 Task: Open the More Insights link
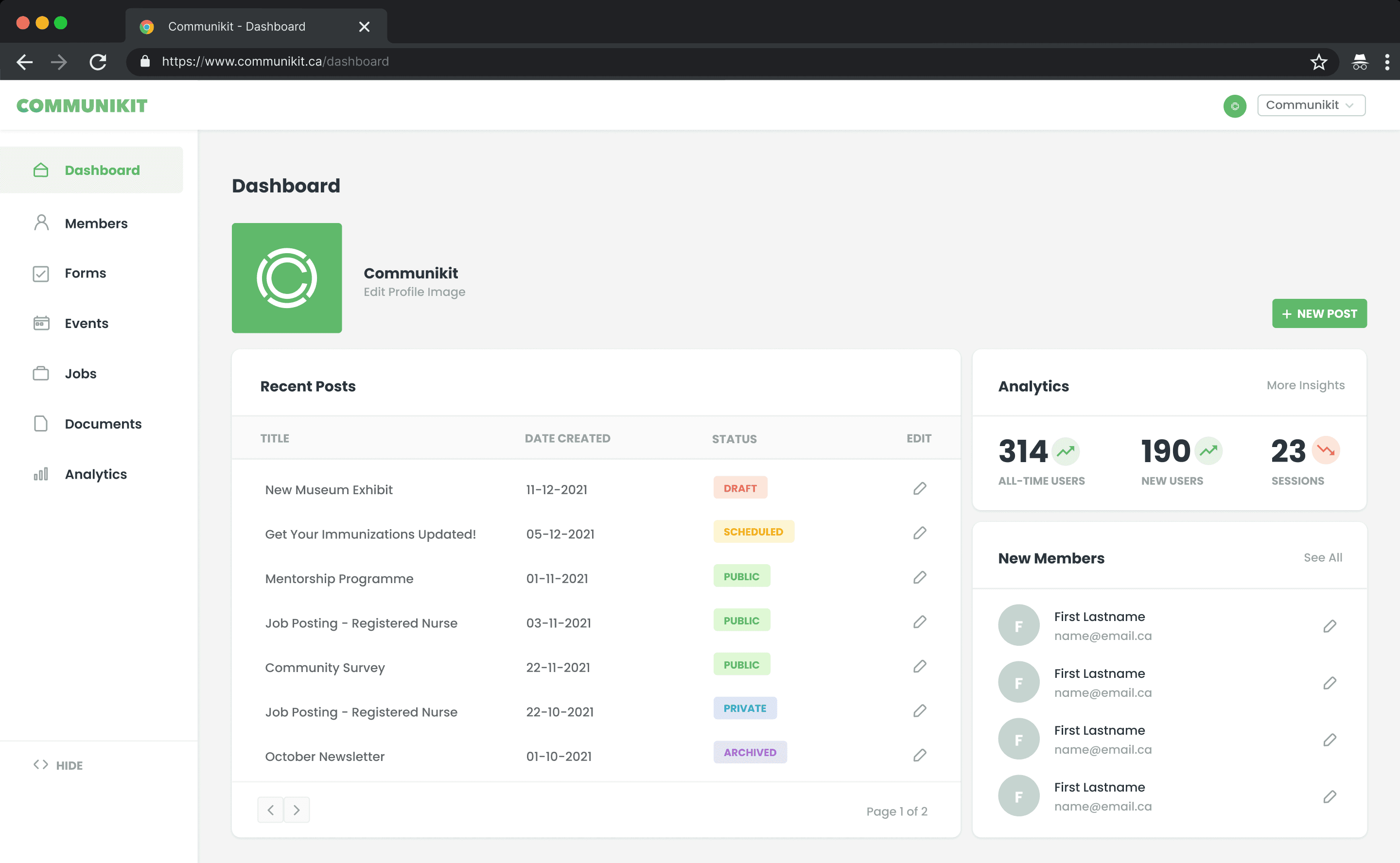pos(1305,385)
